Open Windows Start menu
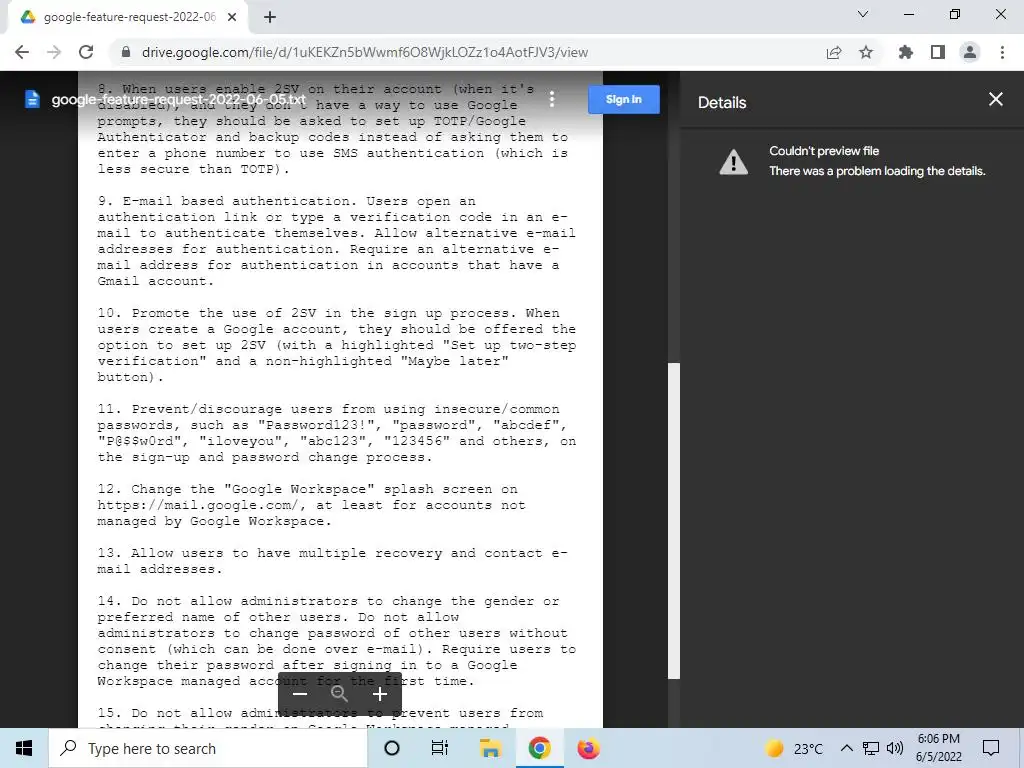Image resolution: width=1024 pixels, height=768 pixels. tap(24, 748)
